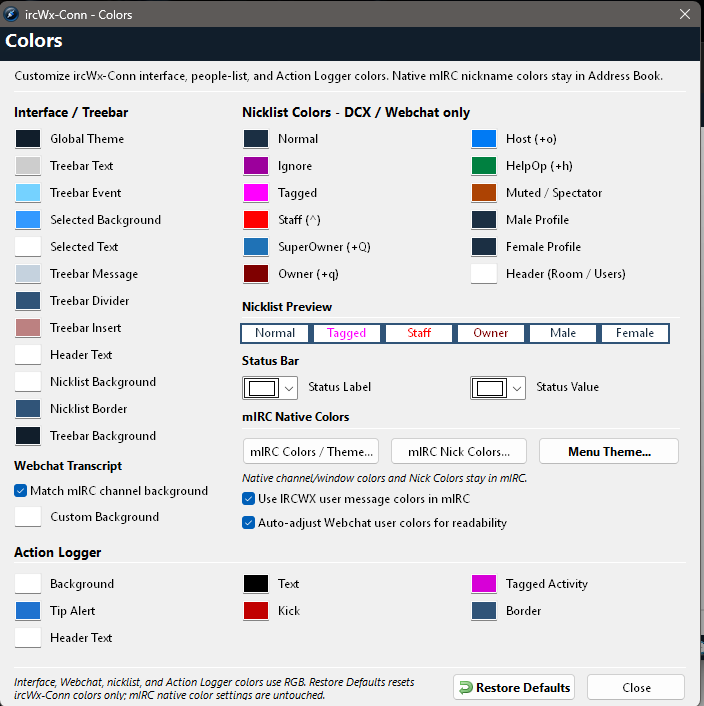Image resolution: width=704 pixels, height=706 pixels.
Task: Edit the Kick color swatch
Action: pyautogui.click(x=256, y=611)
